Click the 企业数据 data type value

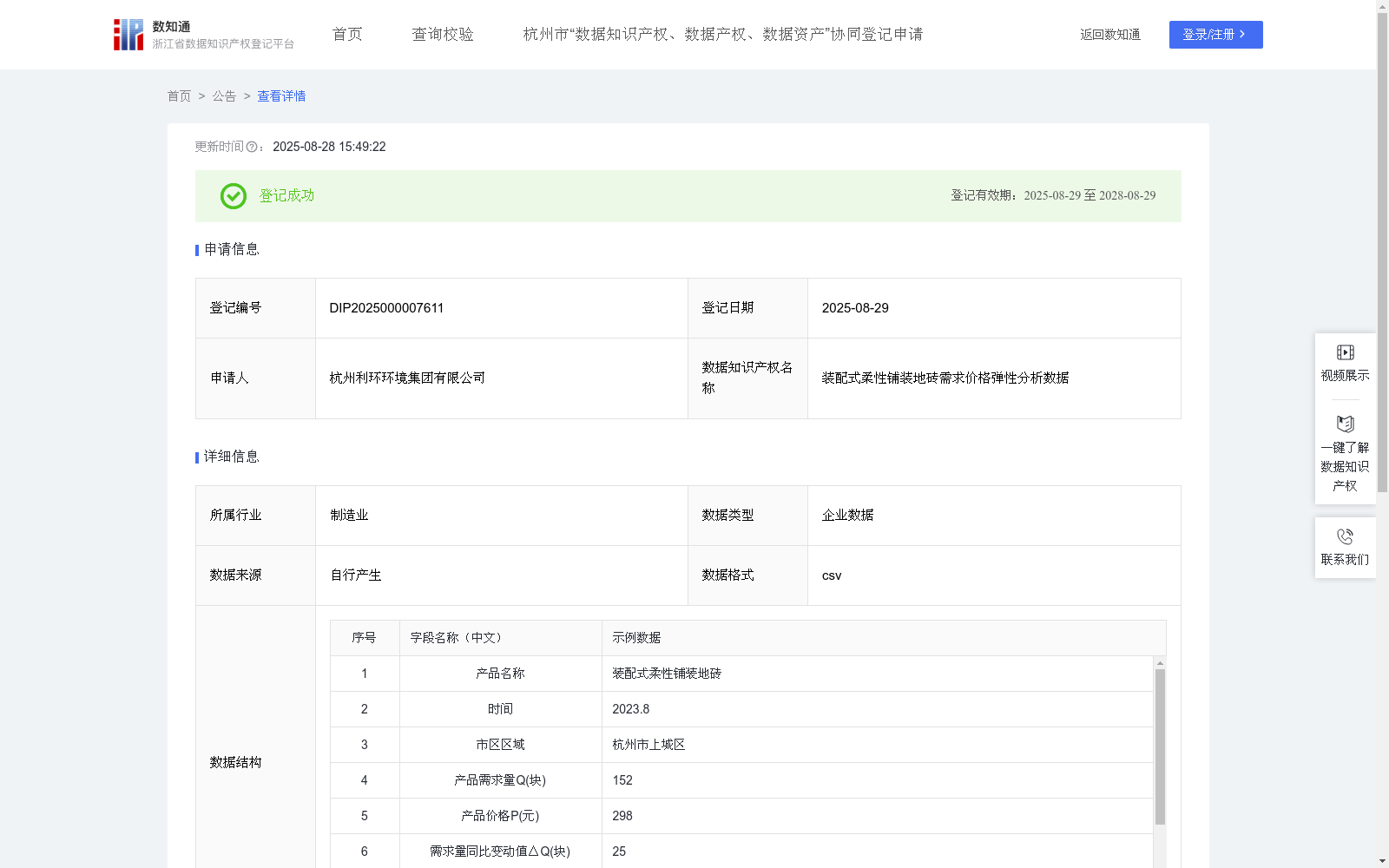click(x=847, y=516)
